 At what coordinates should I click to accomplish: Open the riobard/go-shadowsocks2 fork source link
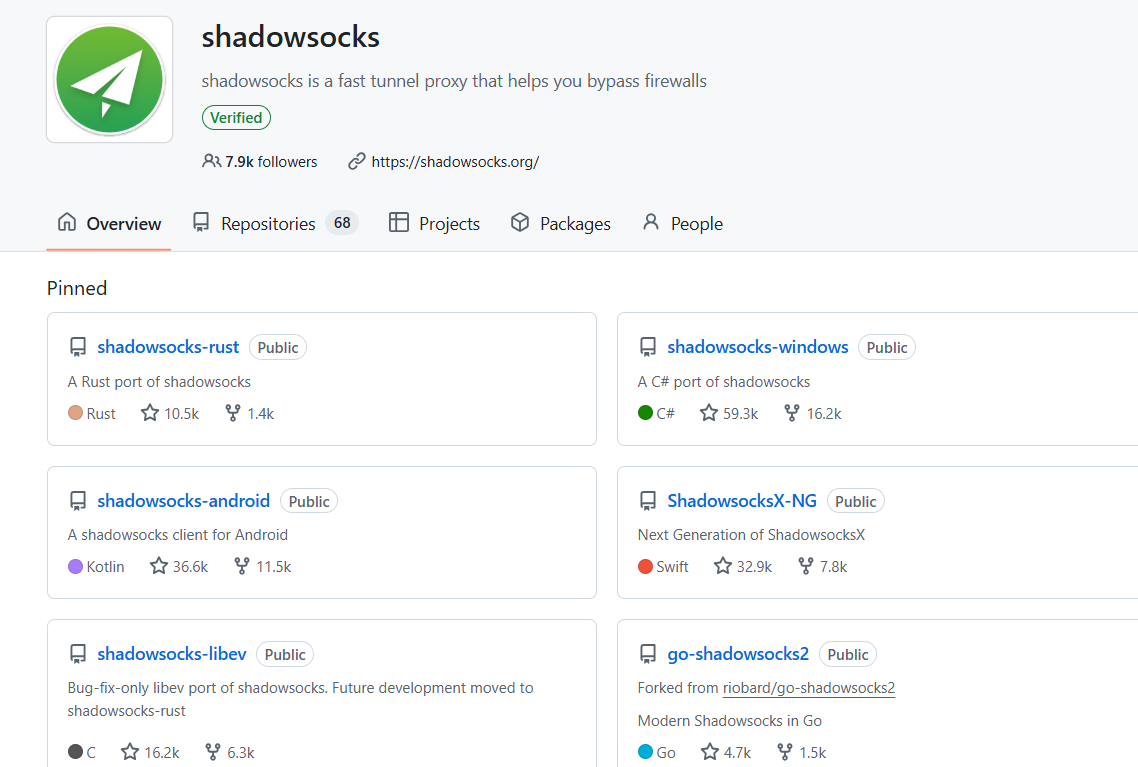pos(808,688)
